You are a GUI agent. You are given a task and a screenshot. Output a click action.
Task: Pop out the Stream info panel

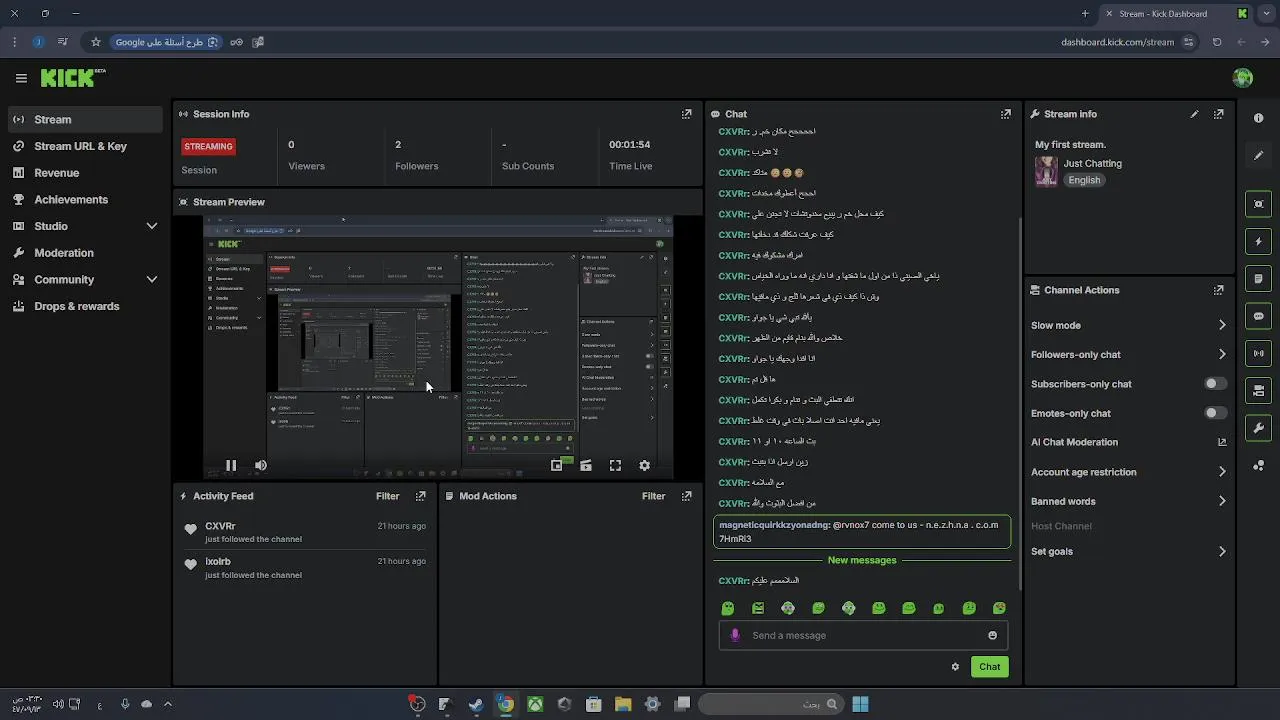tap(1218, 114)
